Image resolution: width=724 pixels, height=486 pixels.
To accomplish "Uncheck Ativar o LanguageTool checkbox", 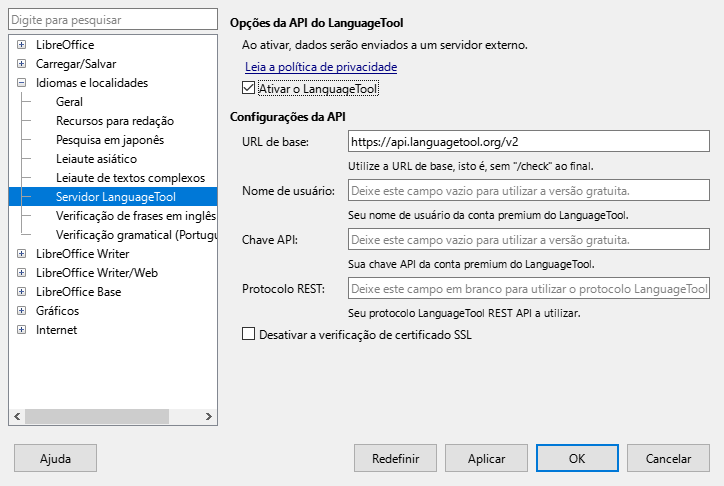I will [248, 88].
